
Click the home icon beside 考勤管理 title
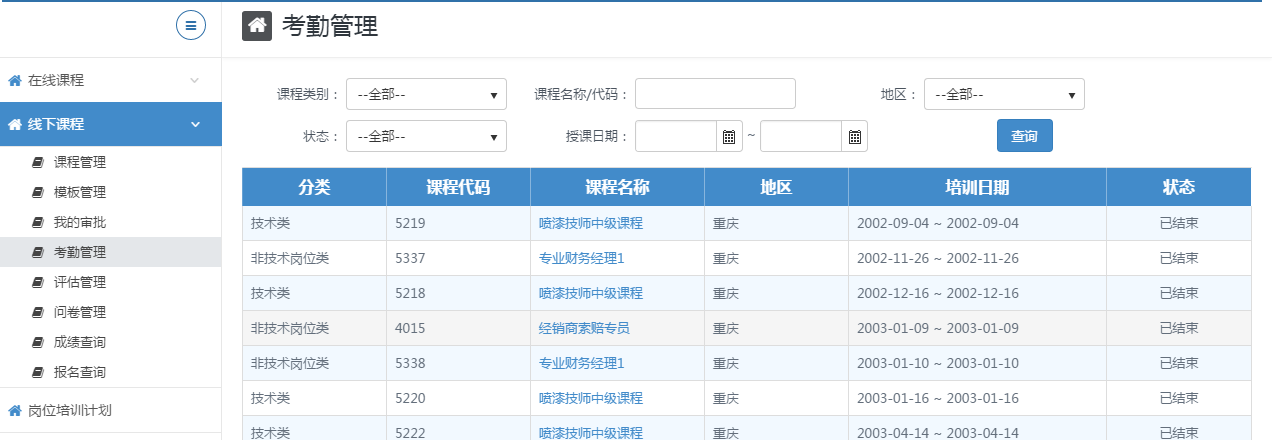[x=257, y=26]
